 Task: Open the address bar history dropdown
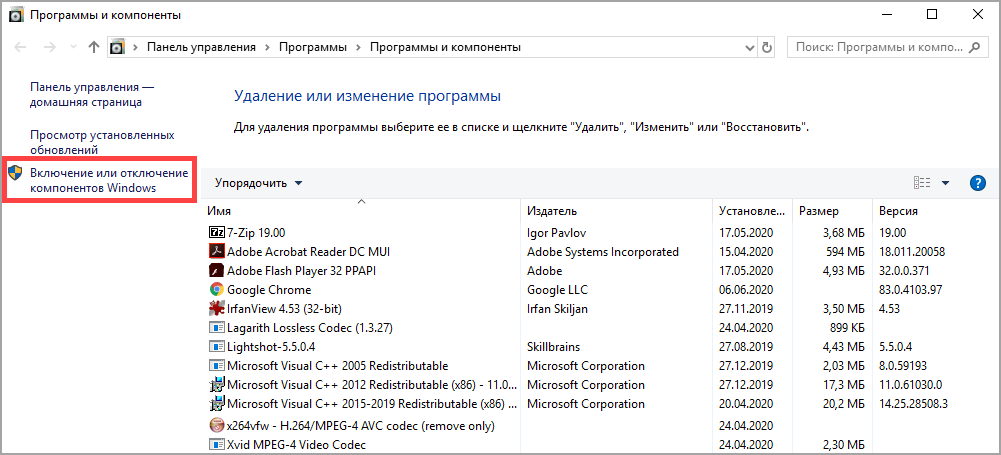click(748, 47)
